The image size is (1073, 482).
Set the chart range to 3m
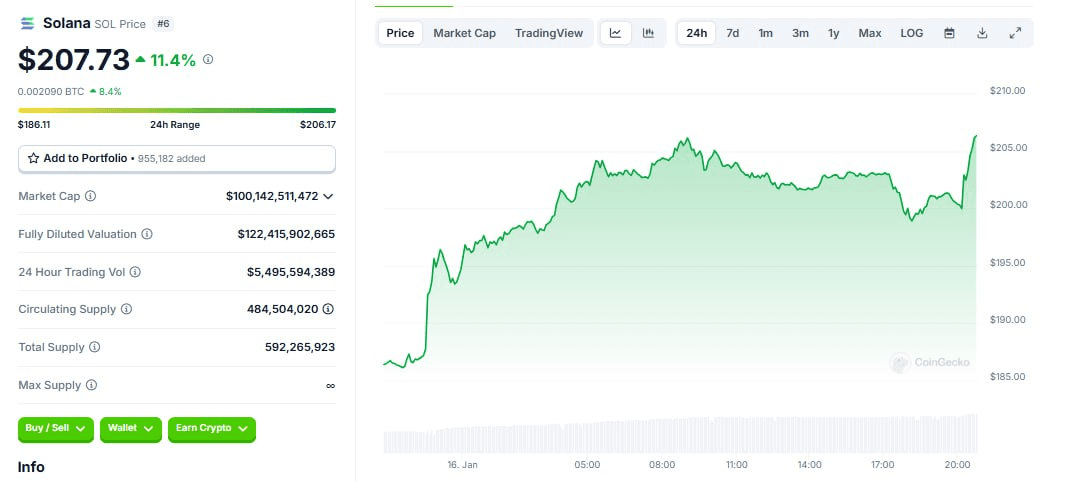point(800,33)
